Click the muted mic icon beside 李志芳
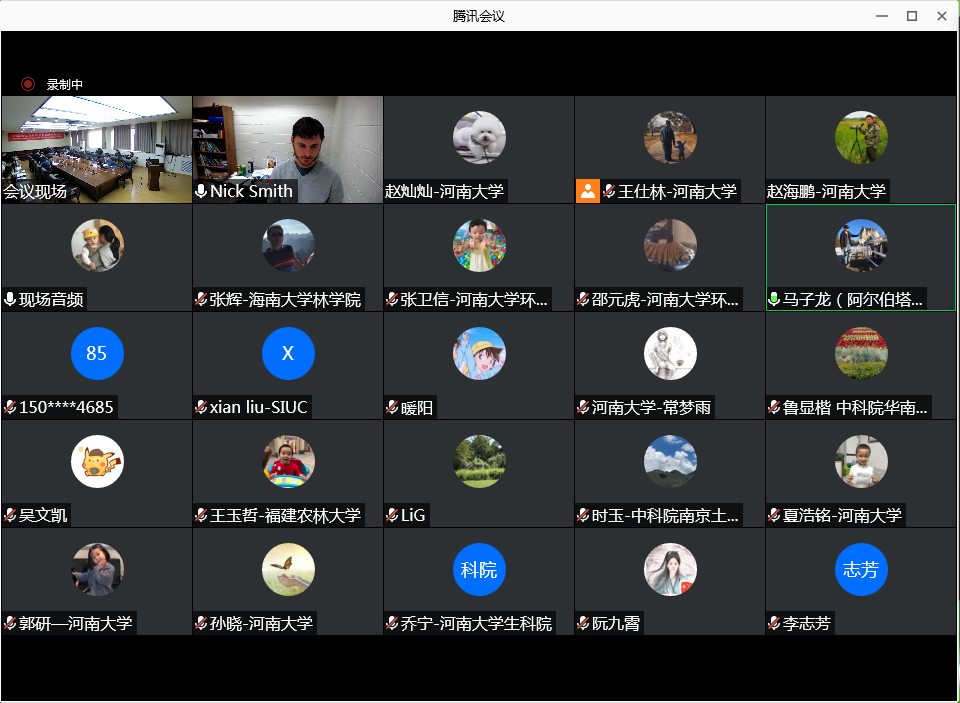This screenshot has width=960, height=703. tap(774, 623)
